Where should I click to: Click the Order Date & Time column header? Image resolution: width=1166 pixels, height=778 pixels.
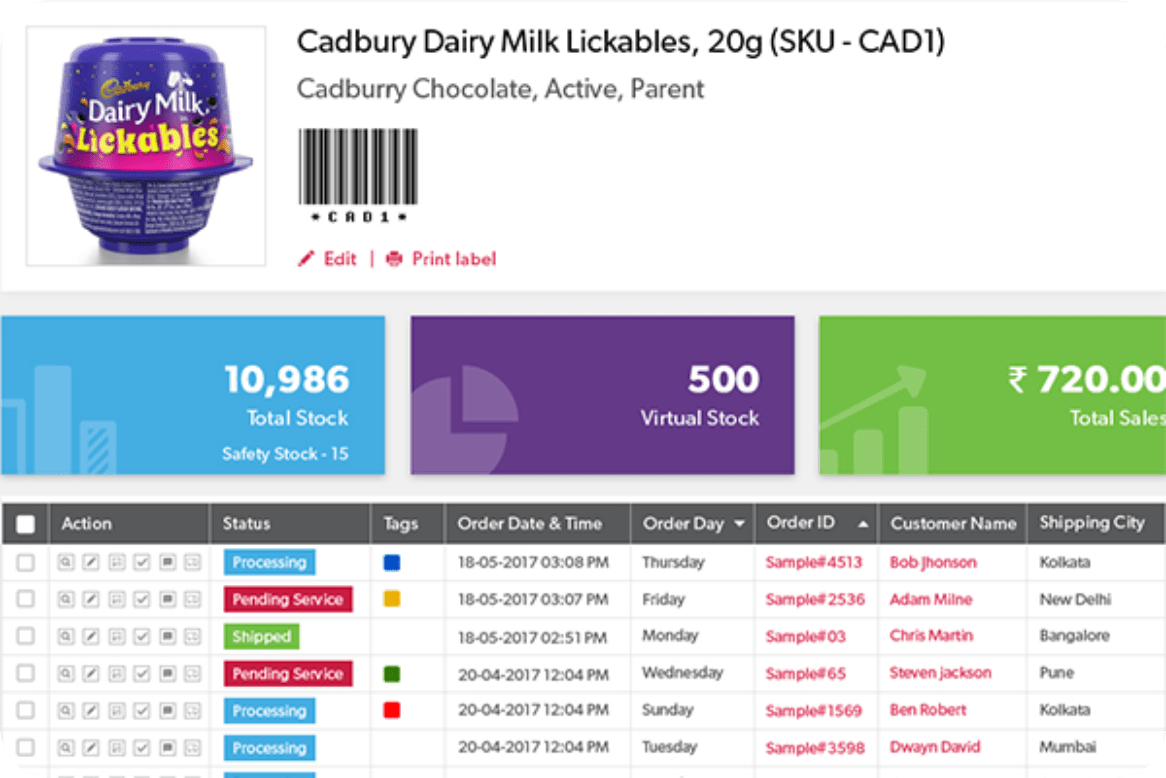(529, 524)
